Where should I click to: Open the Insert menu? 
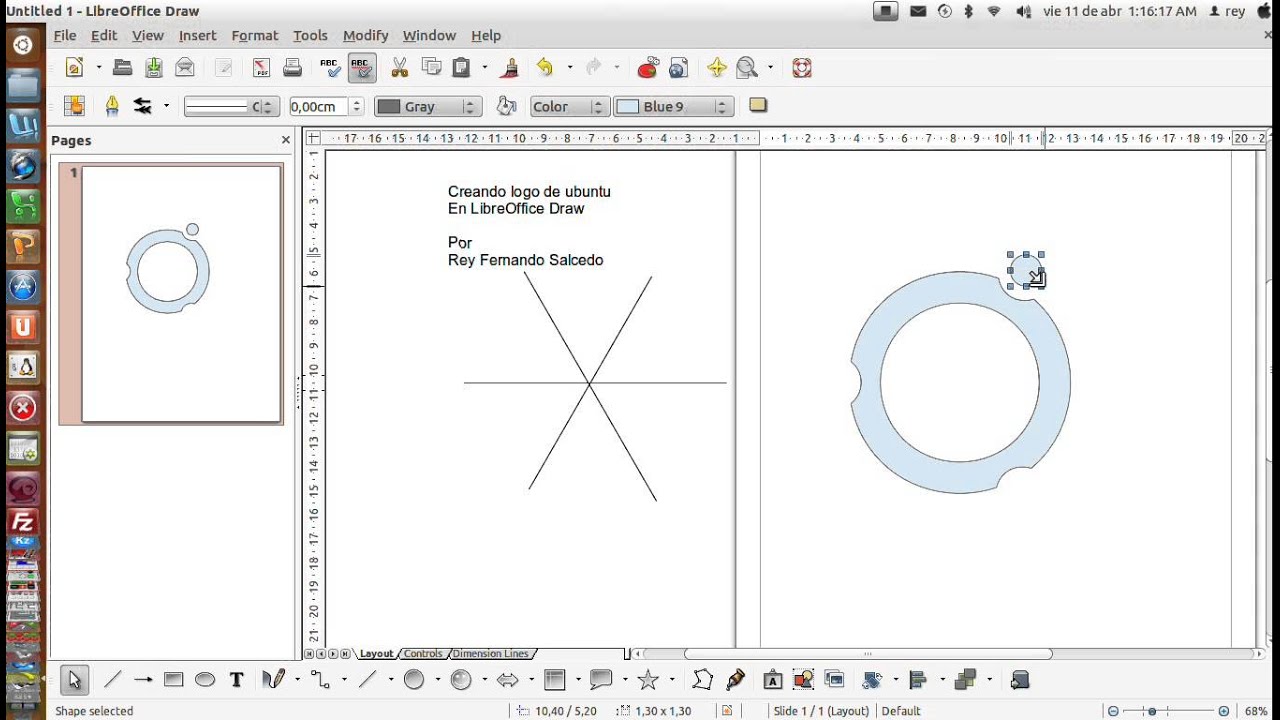point(197,35)
